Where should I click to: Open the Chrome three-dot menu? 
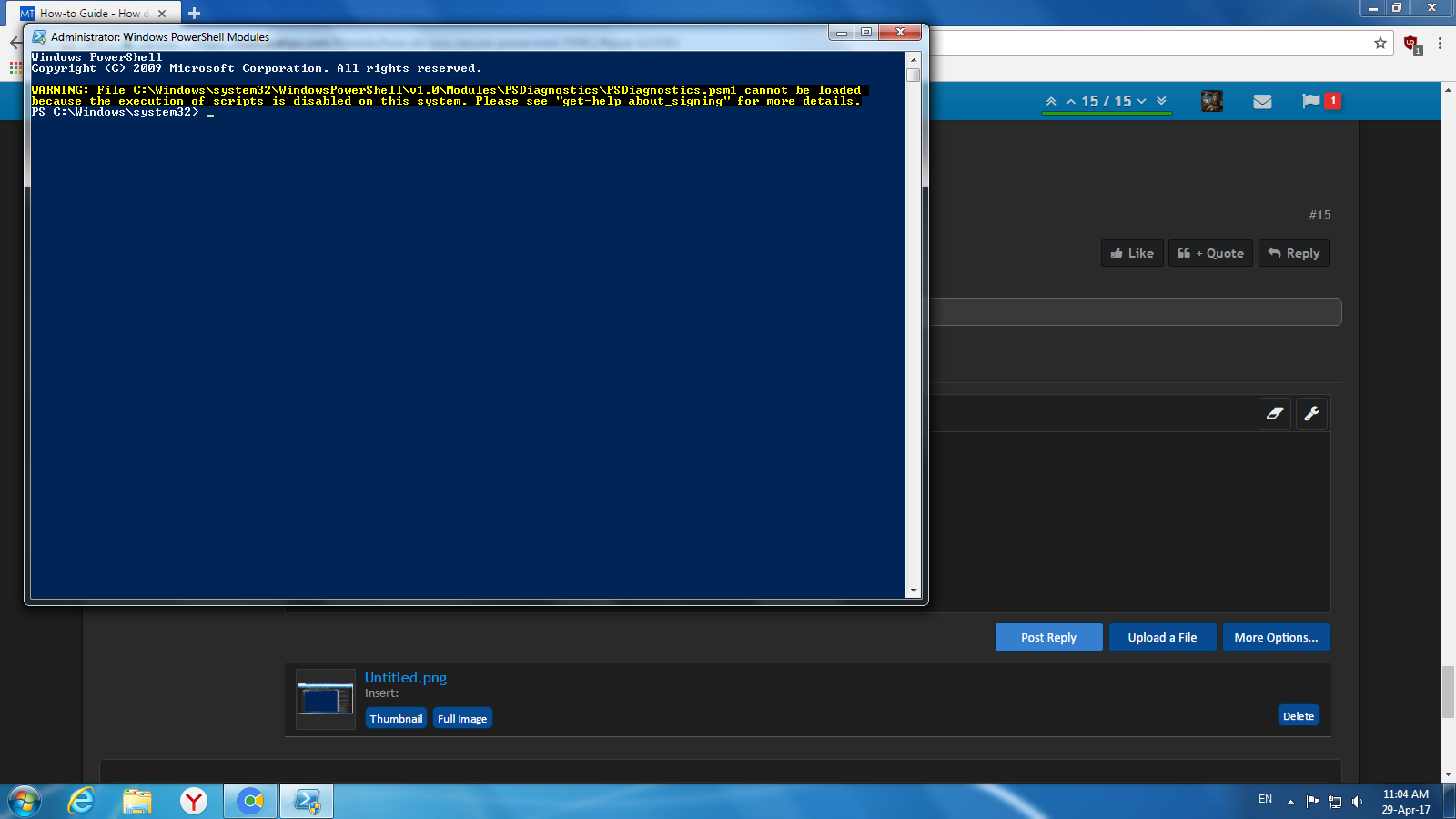click(x=1440, y=43)
